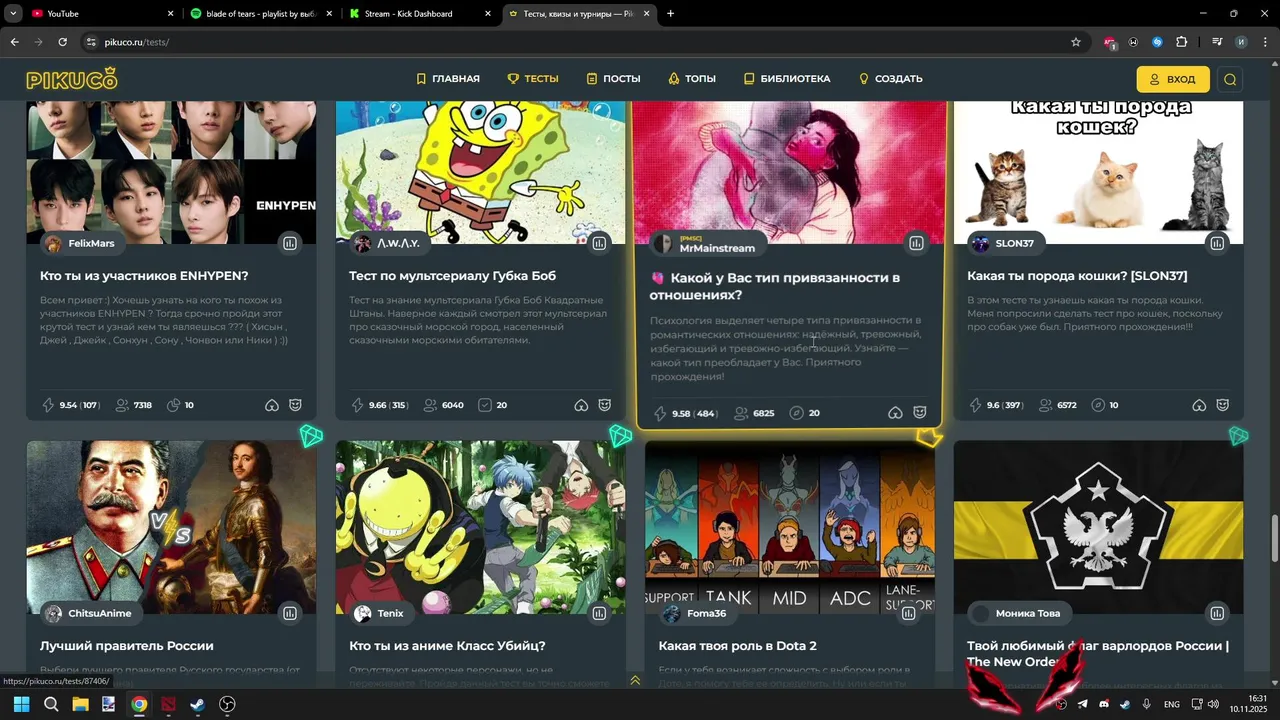Open author FelixMars profile
1280x720 pixels.
pos(81,243)
